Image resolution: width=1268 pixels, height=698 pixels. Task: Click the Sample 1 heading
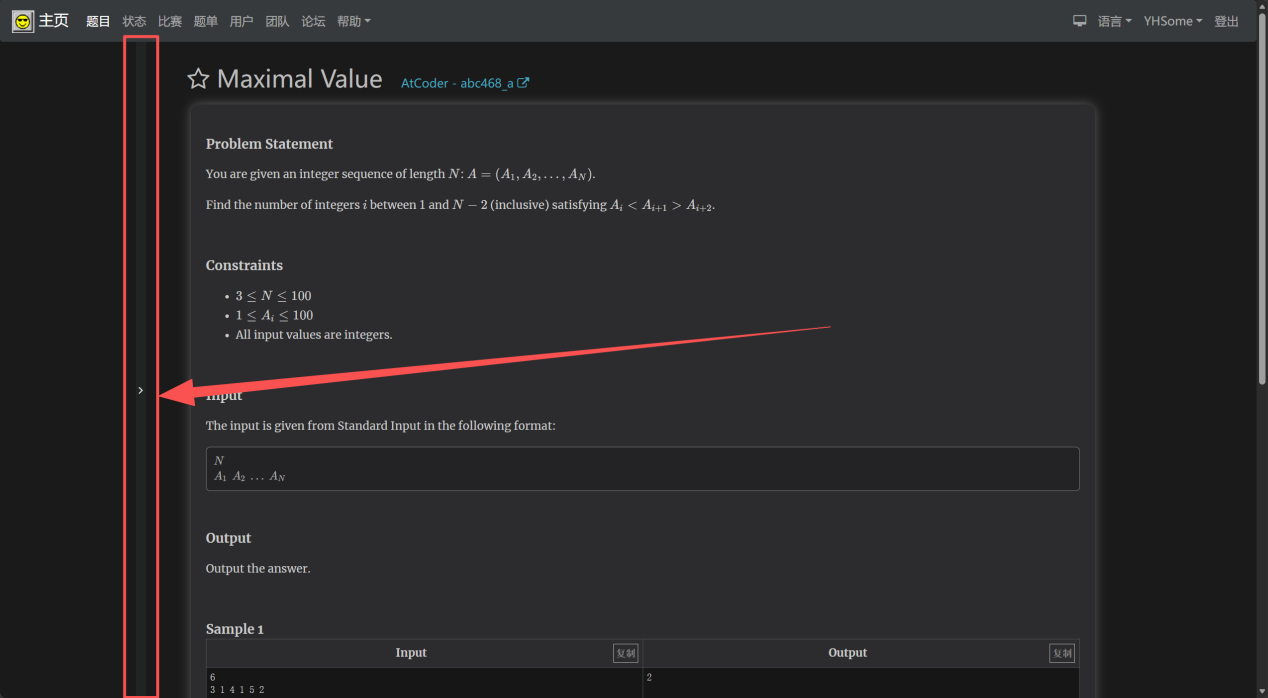tap(235, 629)
